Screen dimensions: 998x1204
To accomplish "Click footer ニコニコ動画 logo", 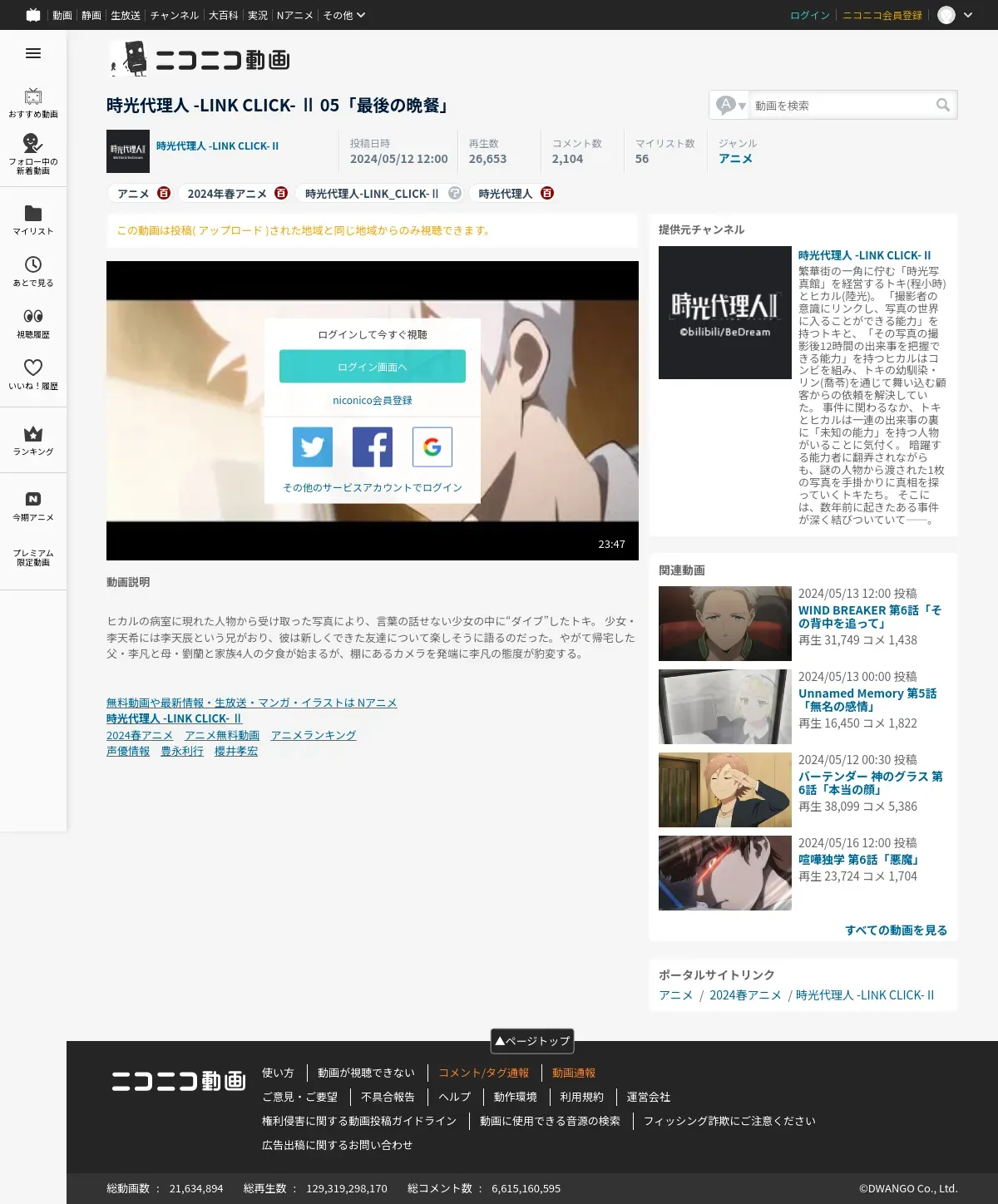I will pos(179,1080).
